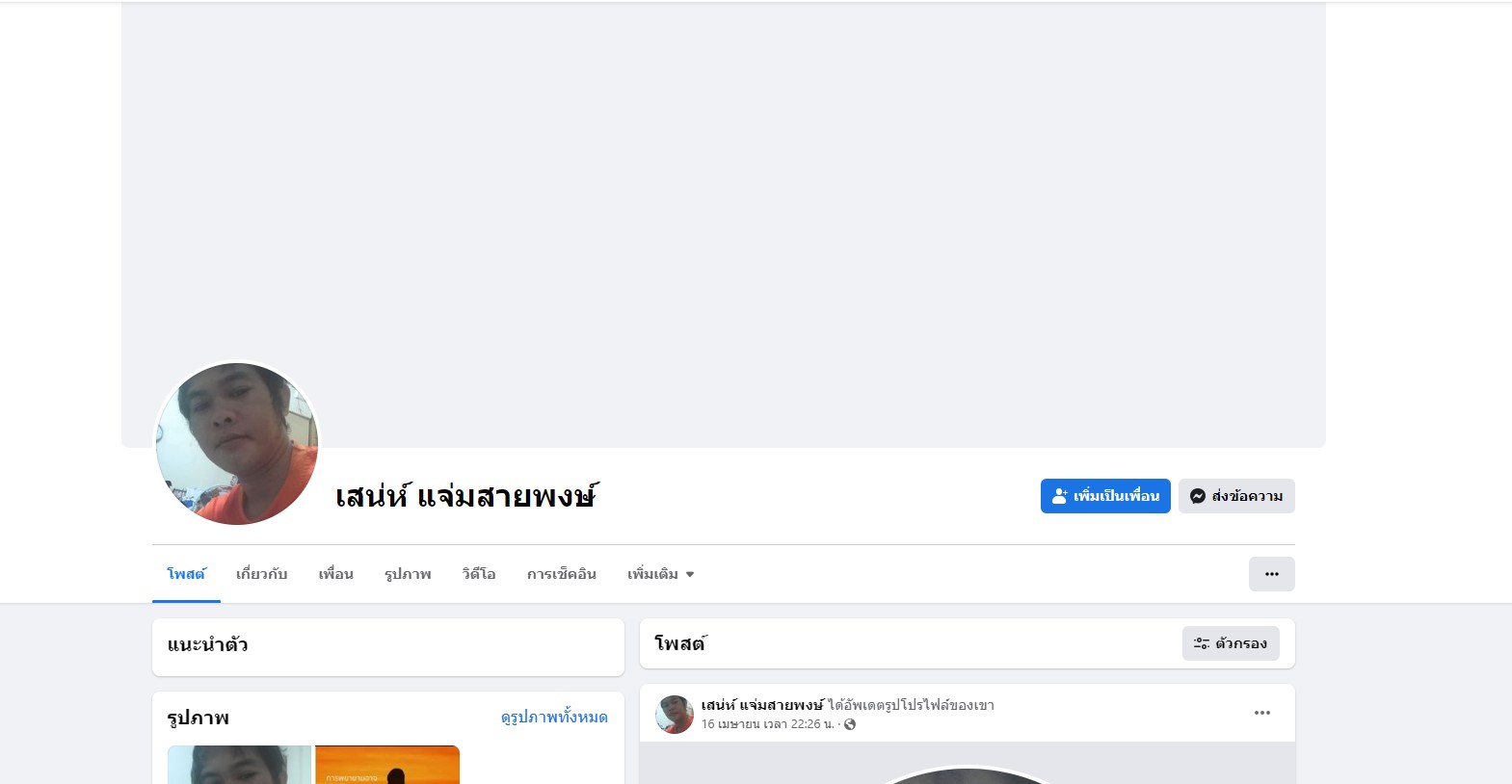Click the Messenger icon in message button
The width and height of the screenshot is (1512, 784).
[1198, 496]
